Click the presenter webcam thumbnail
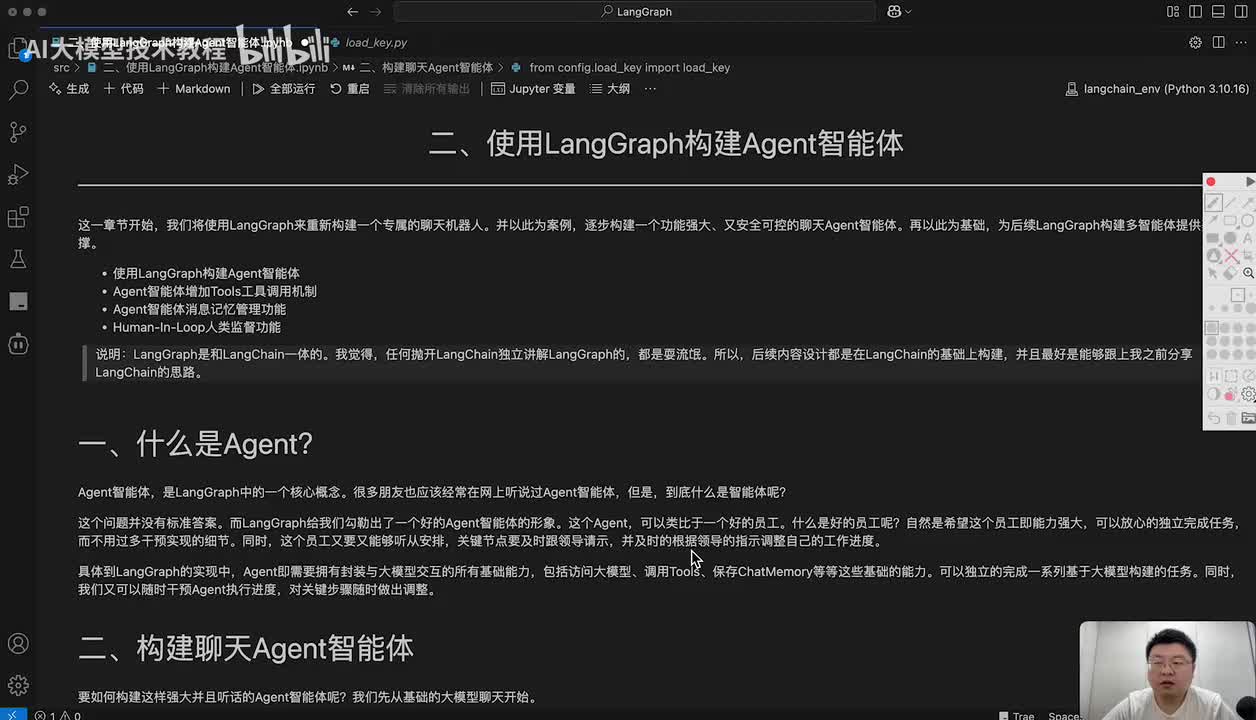 [1166, 670]
